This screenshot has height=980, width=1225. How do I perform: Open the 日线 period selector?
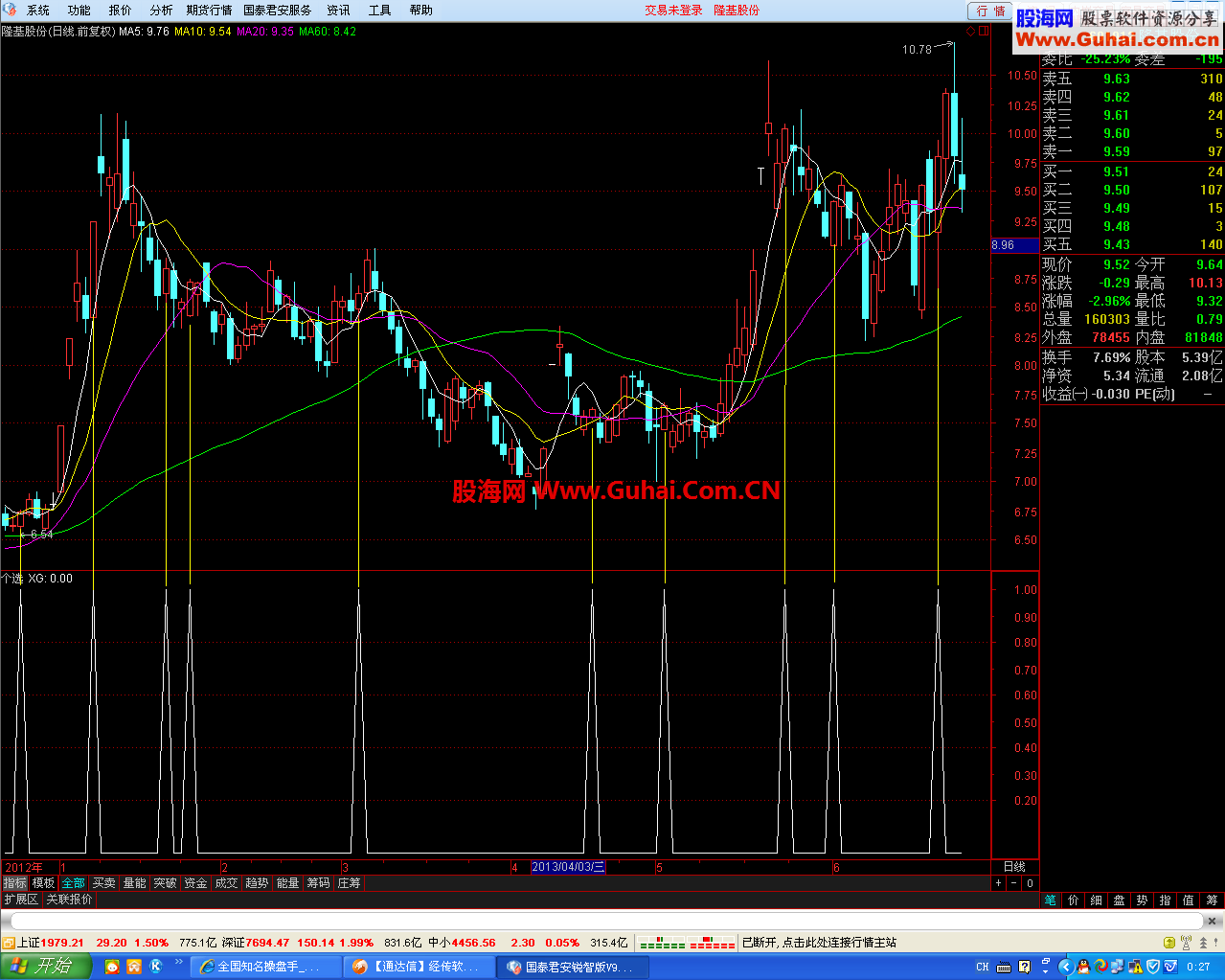[1014, 866]
